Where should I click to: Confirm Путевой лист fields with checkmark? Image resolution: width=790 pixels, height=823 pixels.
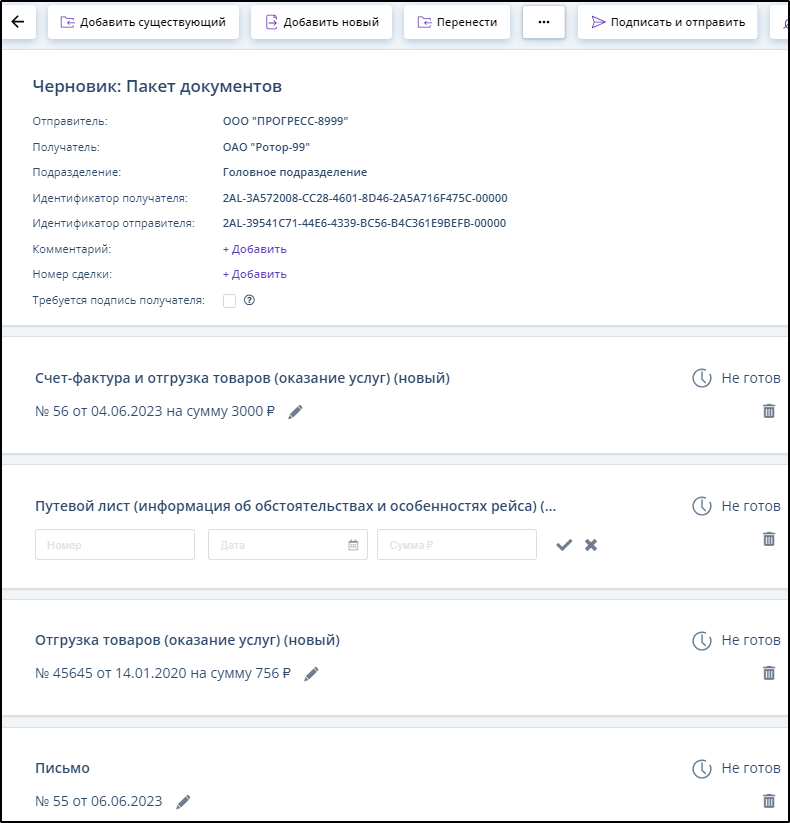click(564, 545)
